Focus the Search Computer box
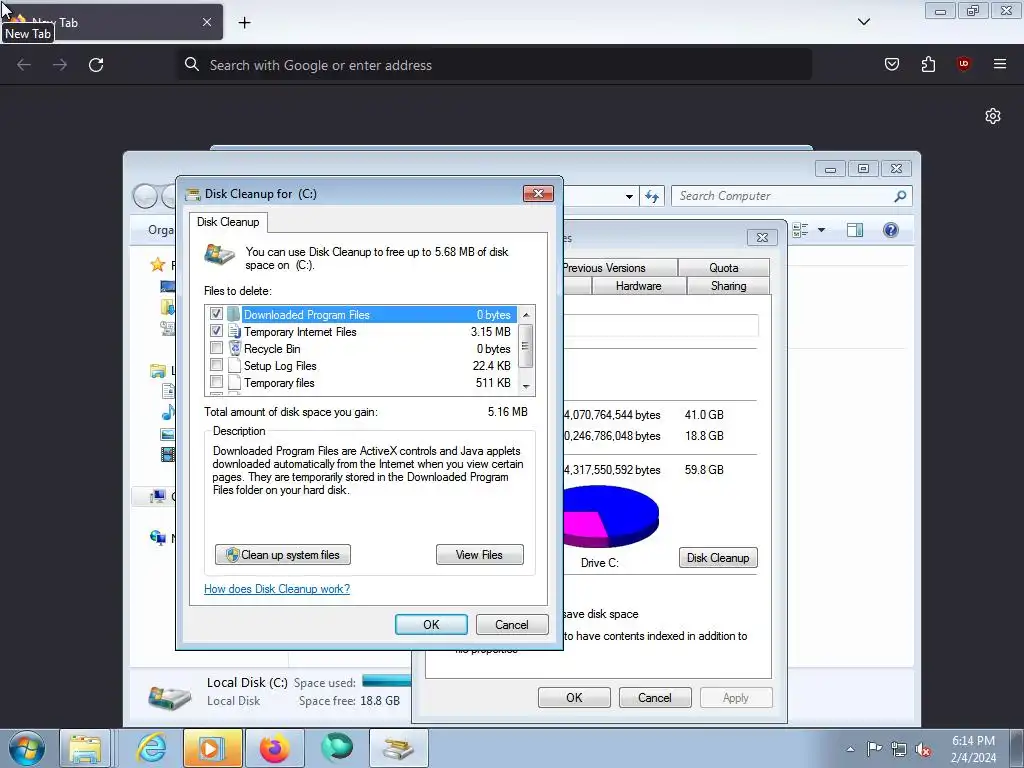The height and width of the screenshot is (768, 1024). click(792, 196)
